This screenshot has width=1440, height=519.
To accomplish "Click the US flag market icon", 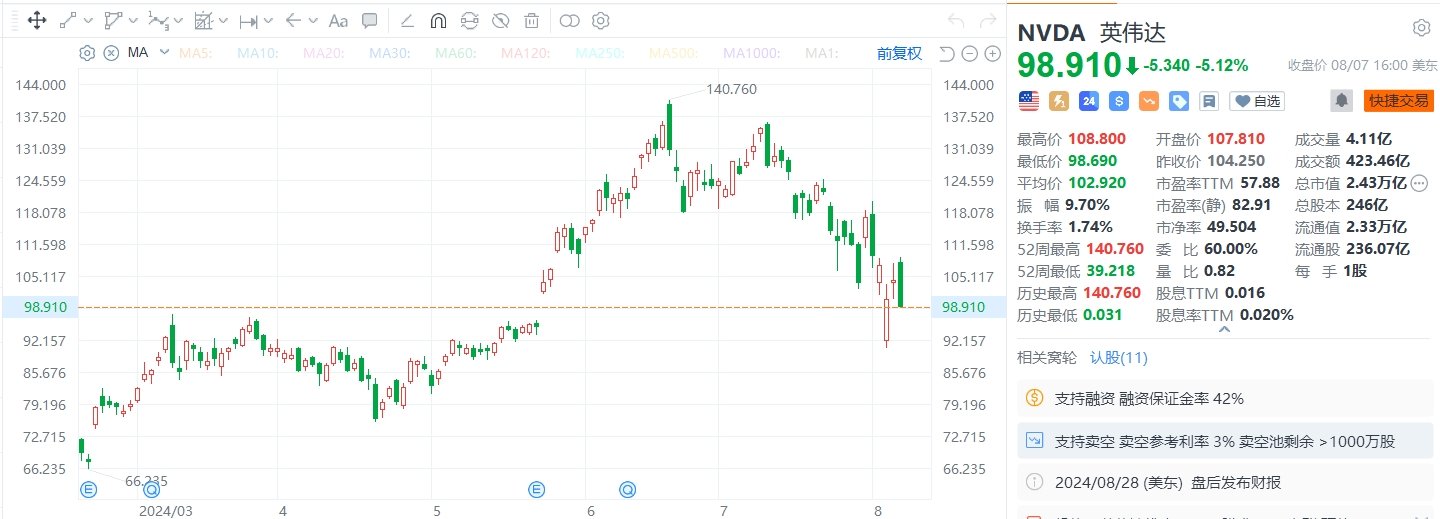I will 1028,100.
